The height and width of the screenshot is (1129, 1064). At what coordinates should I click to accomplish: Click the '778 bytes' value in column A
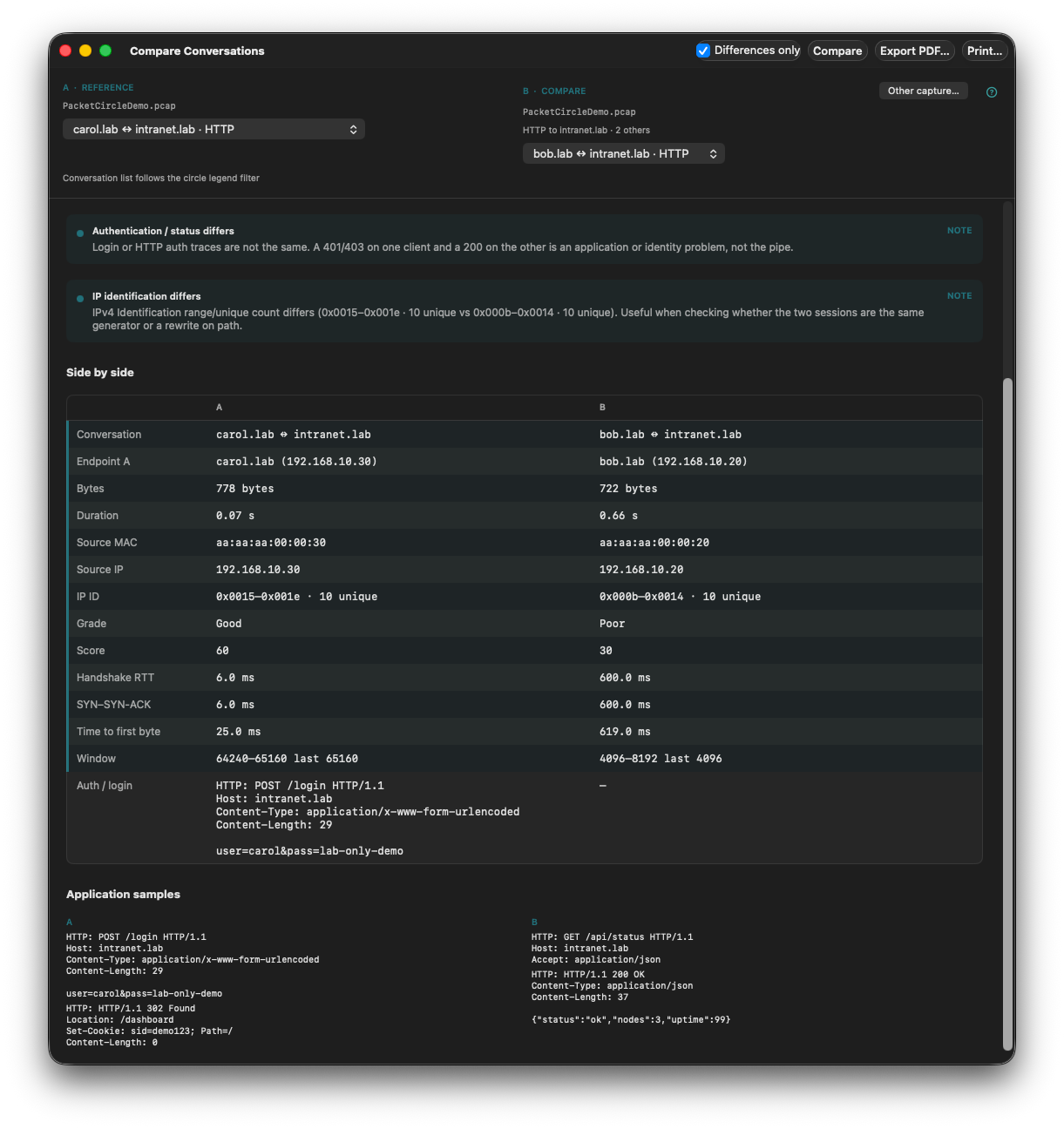click(245, 489)
